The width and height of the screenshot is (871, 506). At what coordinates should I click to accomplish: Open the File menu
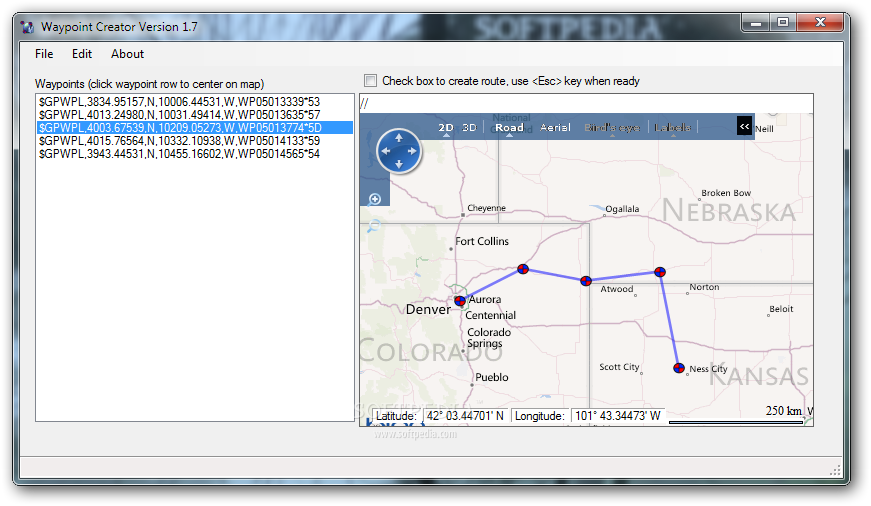point(44,54)
